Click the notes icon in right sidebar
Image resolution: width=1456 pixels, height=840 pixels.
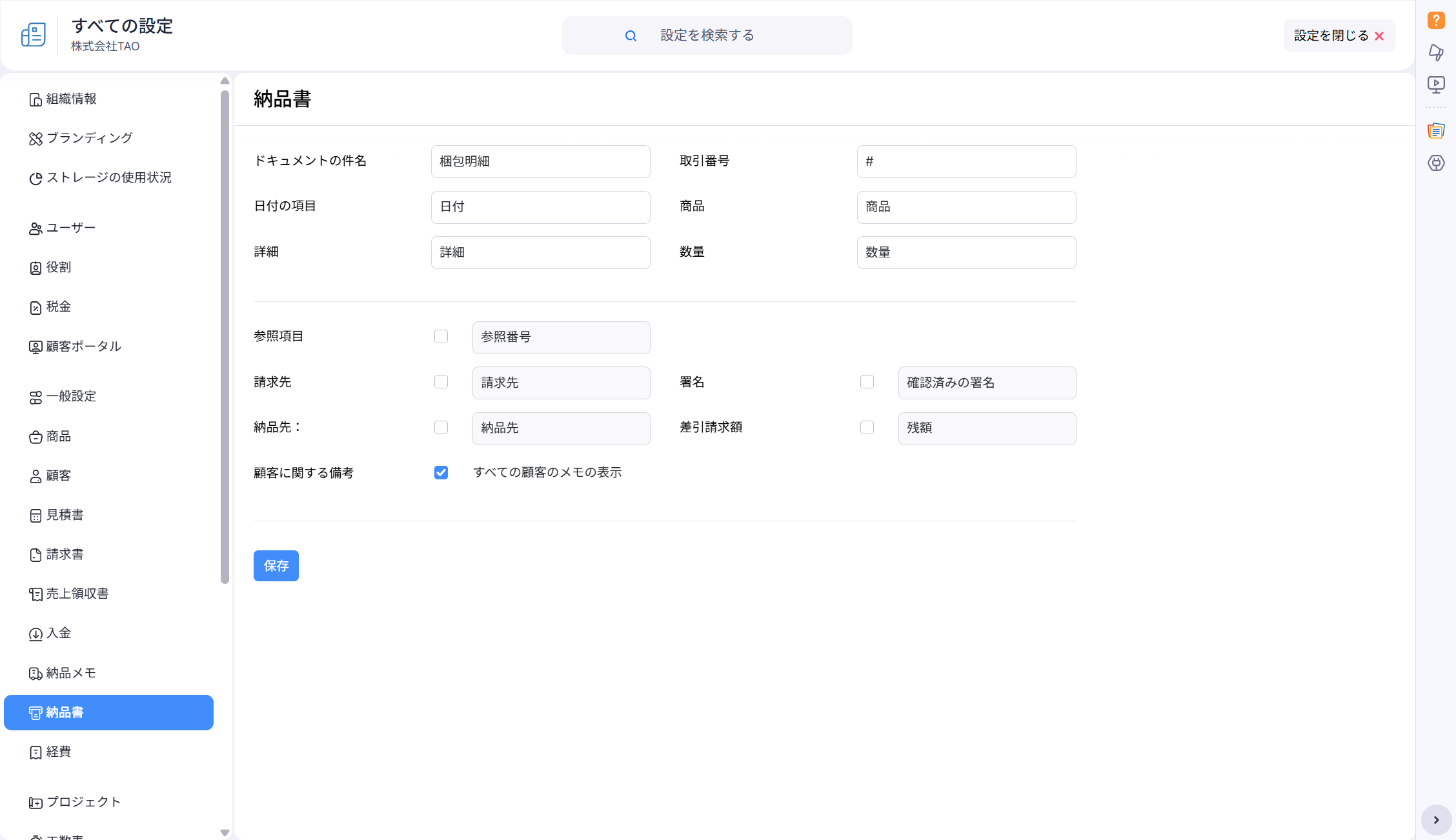[1436, 131]
